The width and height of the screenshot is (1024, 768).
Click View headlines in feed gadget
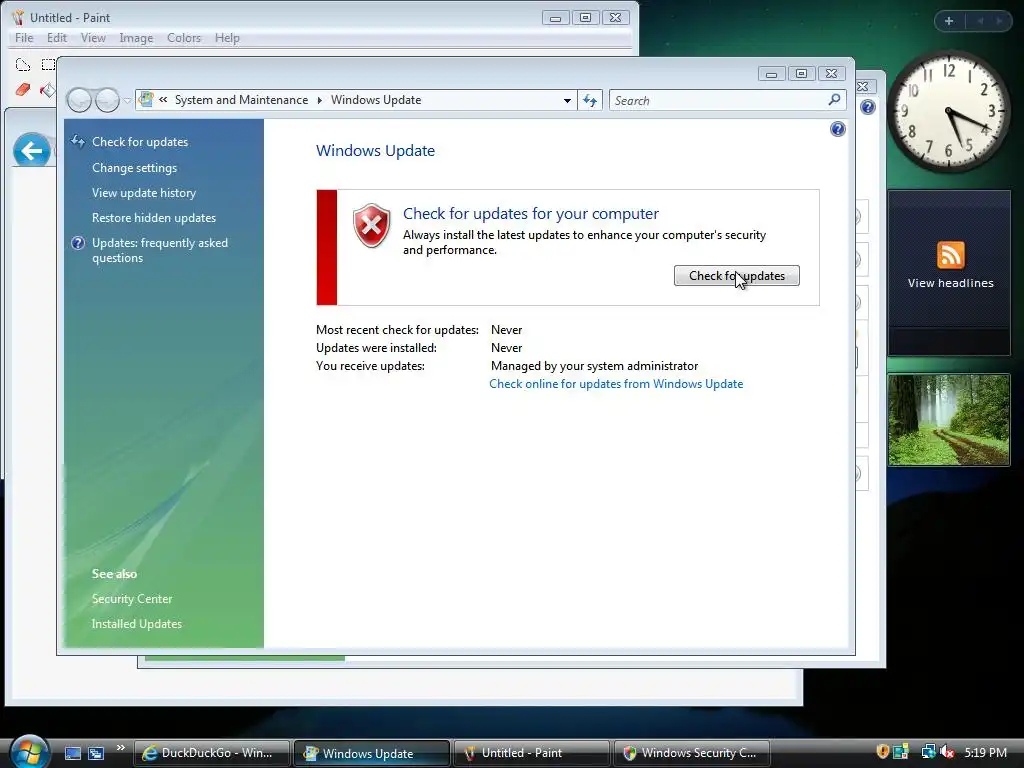(950, 283)
